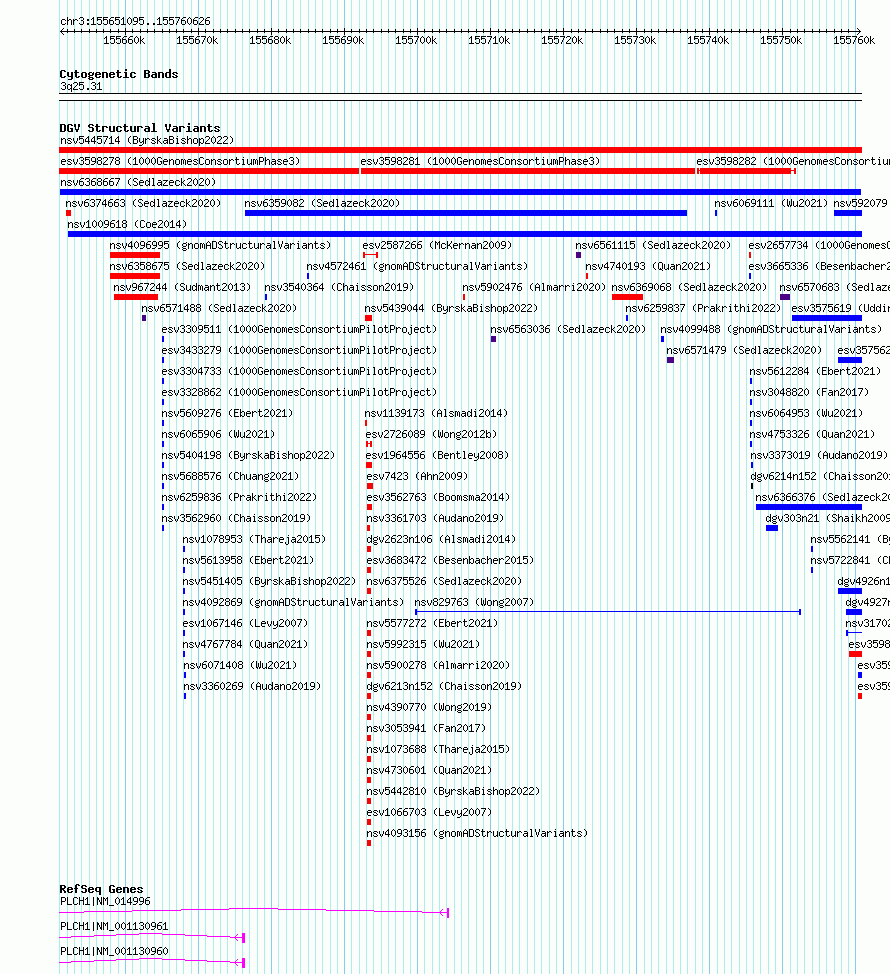
Task: Open the PLCH1|NM_014996 gene label
Action: coord(105,902)
